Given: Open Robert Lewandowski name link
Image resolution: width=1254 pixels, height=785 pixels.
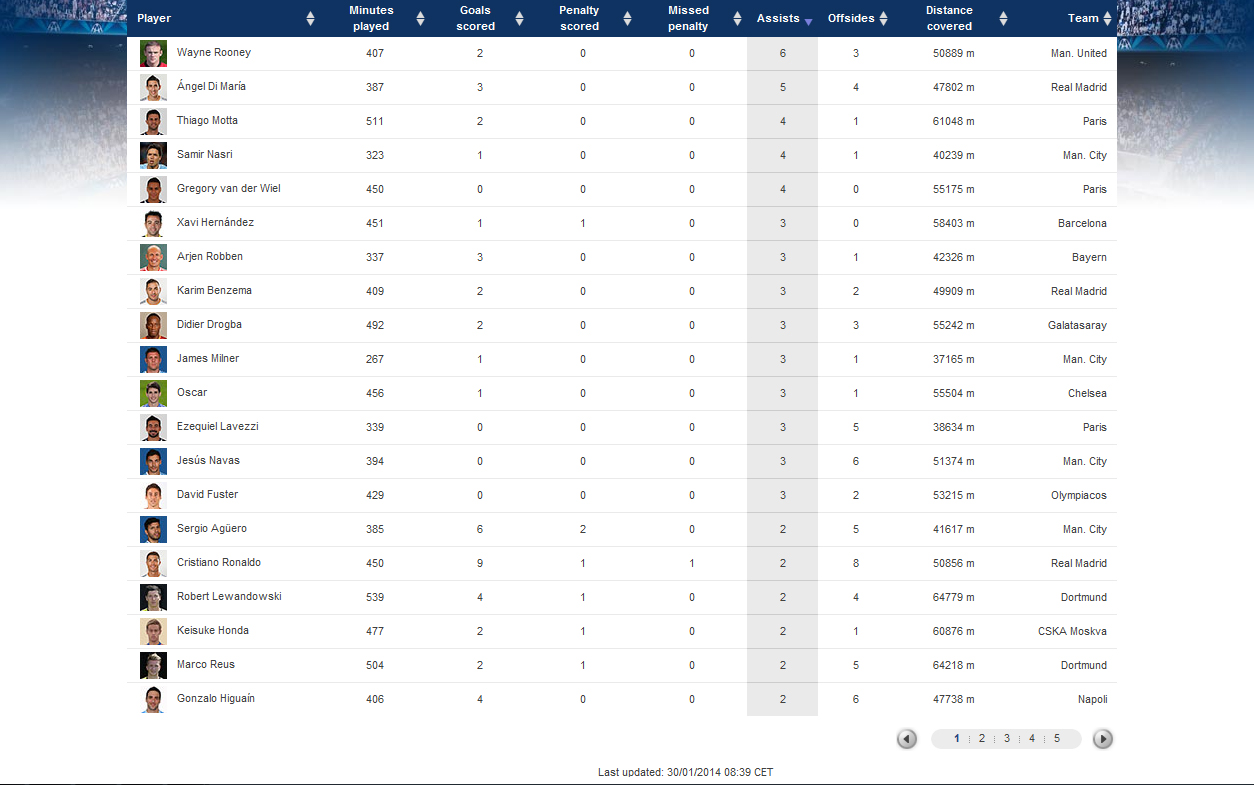Looking at the screenshot, I should (x=229, y=596).
